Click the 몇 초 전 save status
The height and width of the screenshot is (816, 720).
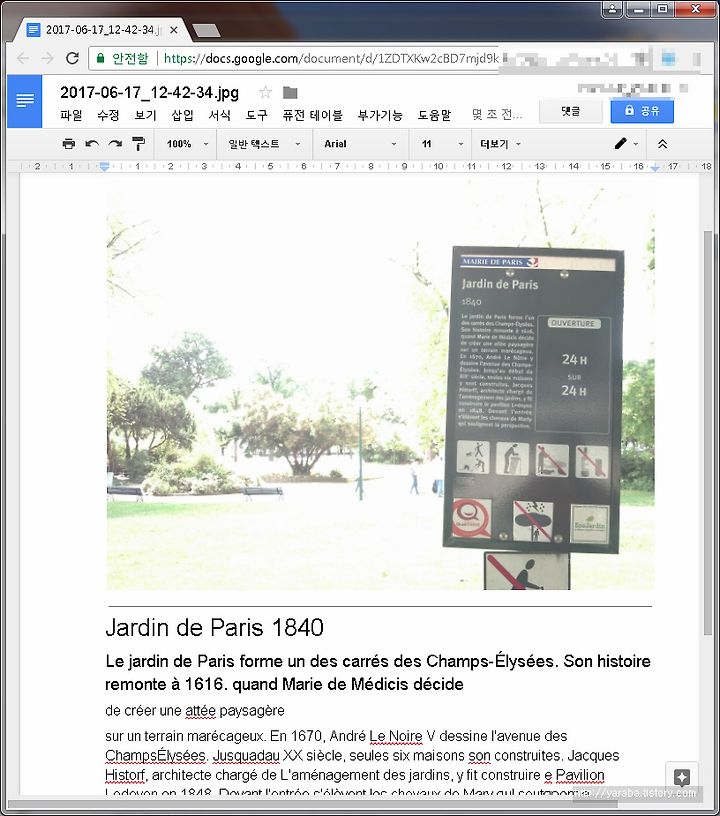pyautogui.click(x=497, y=114)
